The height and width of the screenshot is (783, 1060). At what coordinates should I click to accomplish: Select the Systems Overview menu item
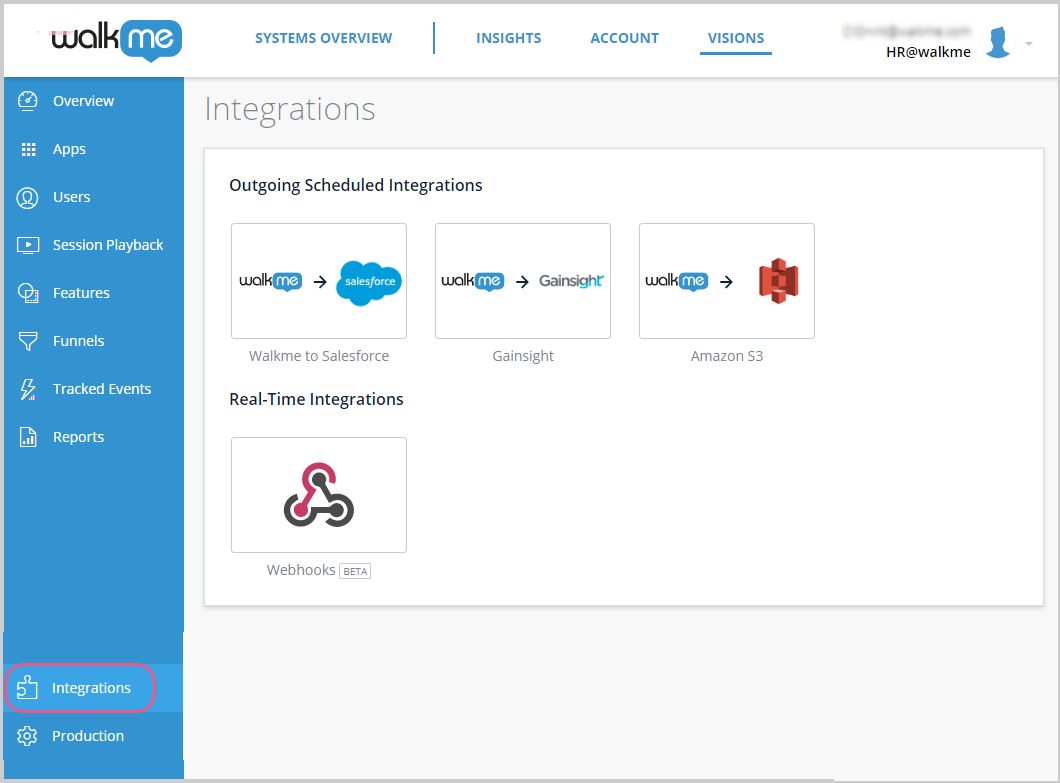pyautogui.click(x=323, y=37)
